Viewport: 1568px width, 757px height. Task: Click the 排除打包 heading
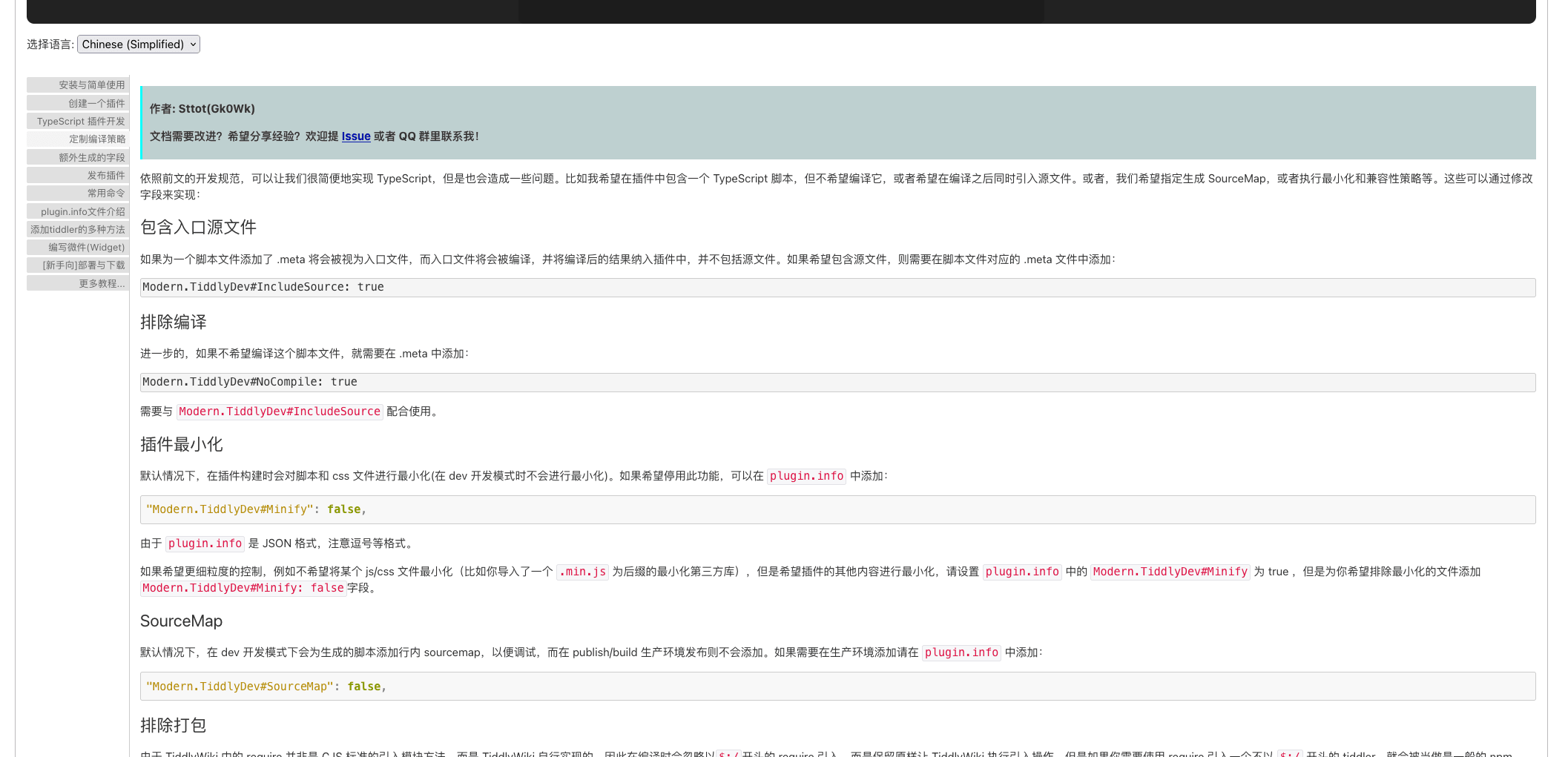(x=174, y=725)
